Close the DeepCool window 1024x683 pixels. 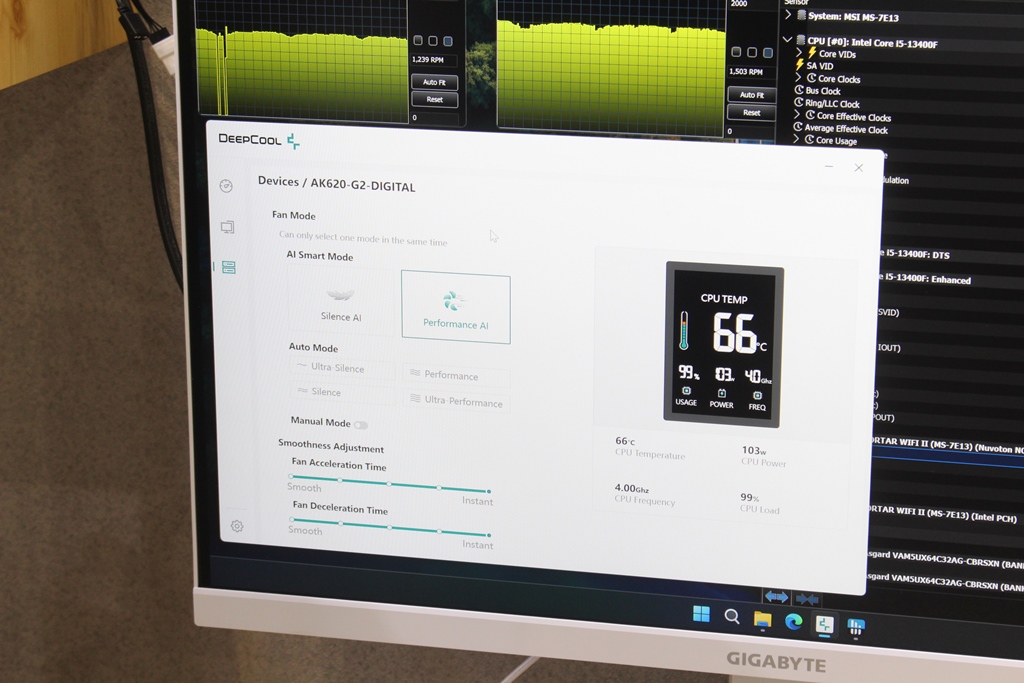[859, 168]
